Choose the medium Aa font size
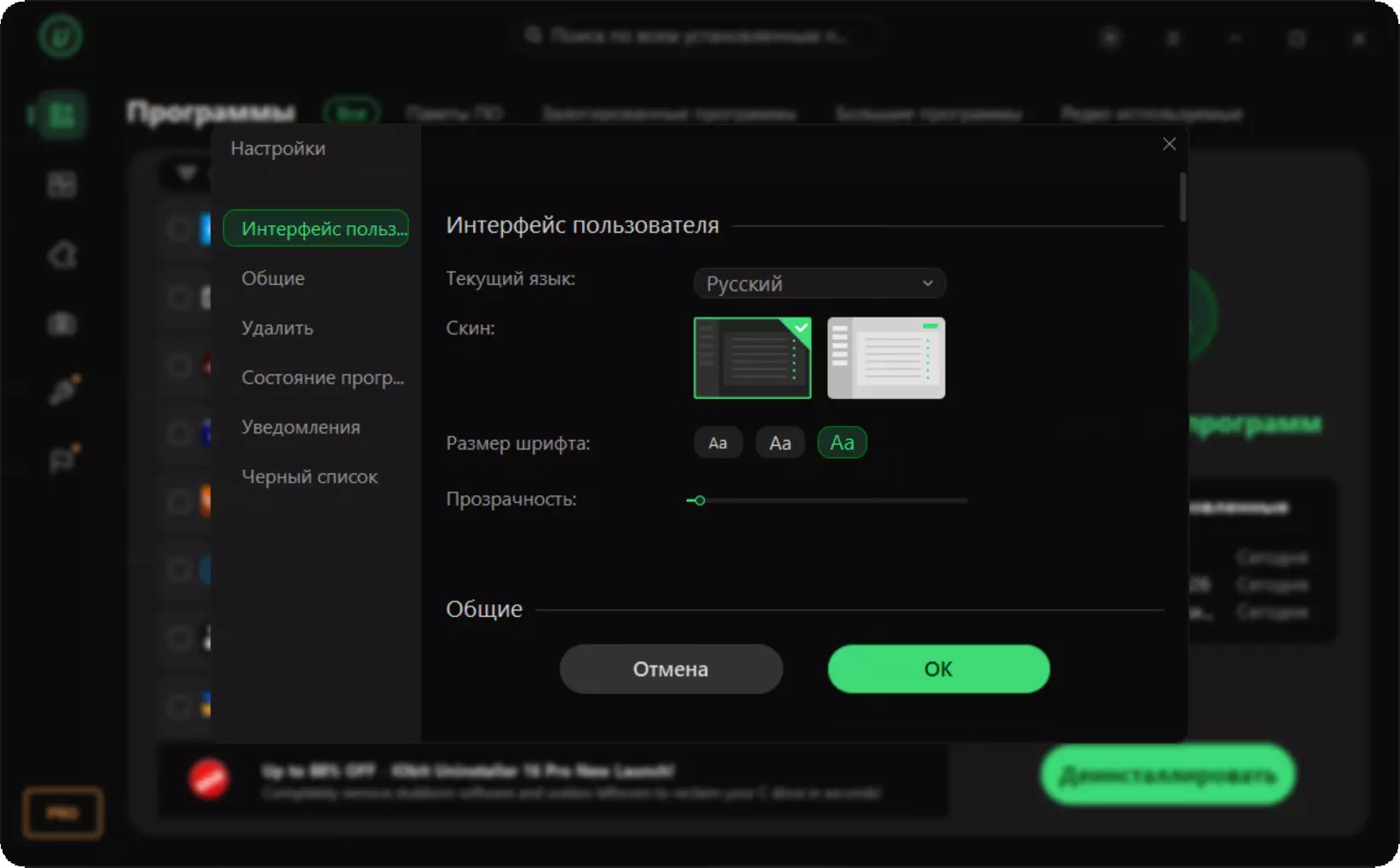The height and width of the screenshot is (868, 1400). tap(780, 443)
